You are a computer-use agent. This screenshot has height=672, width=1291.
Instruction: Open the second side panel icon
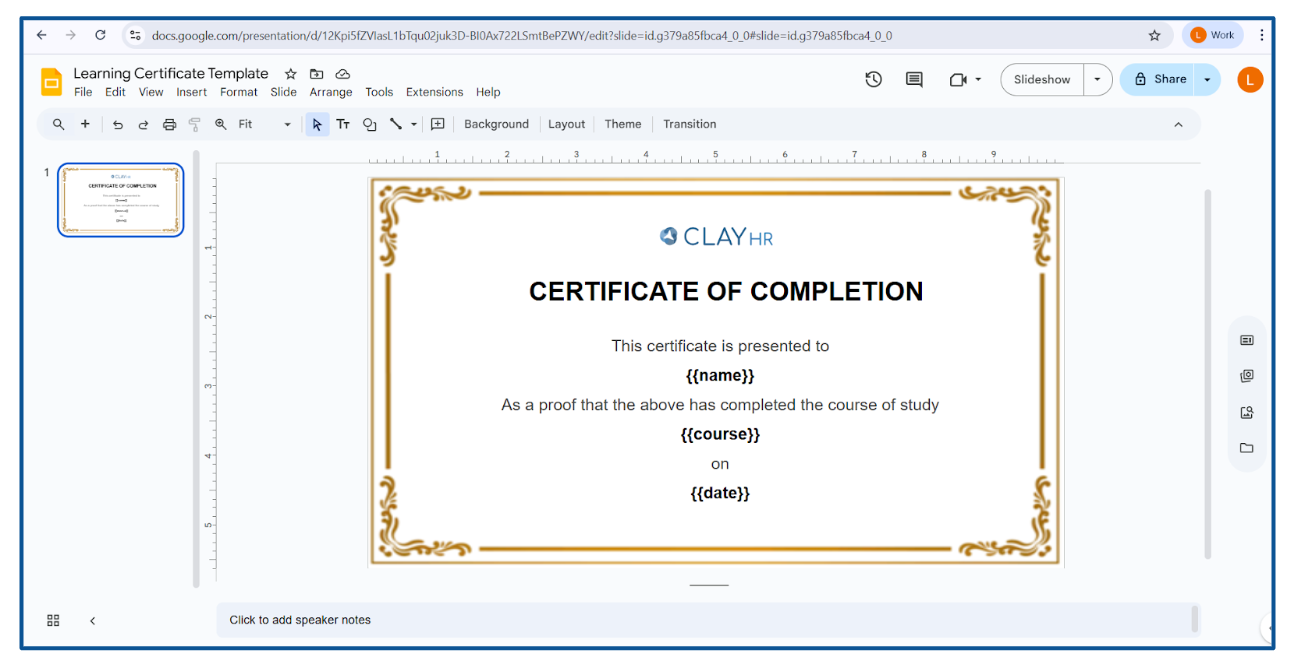[x=1246, y=376]
